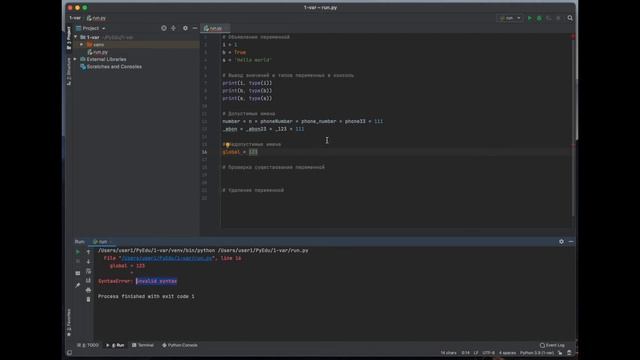Open the run configuration dropdown
This screenshot has width=640, height=360.
[x=510, y=18]
